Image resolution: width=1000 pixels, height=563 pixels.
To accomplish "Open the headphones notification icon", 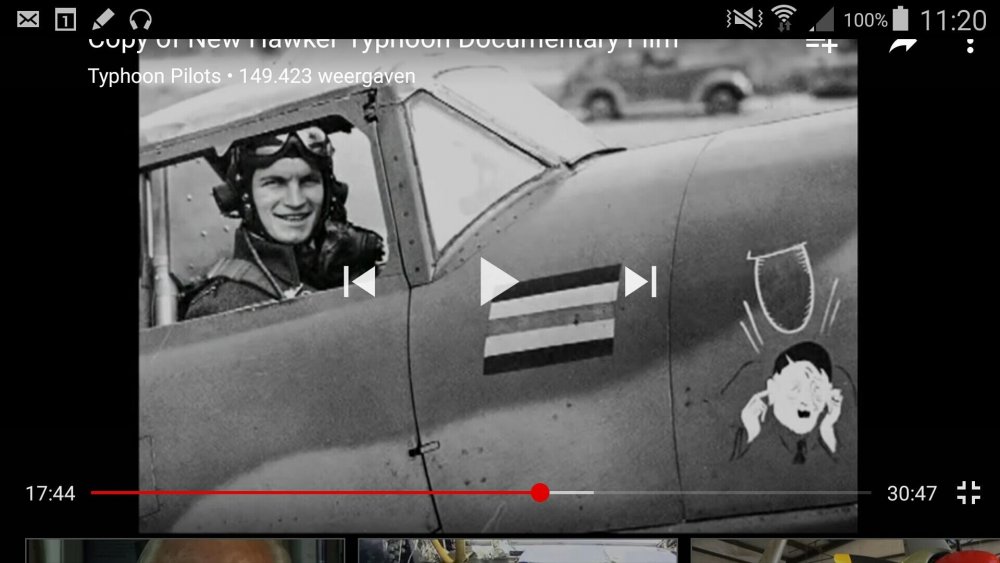I will pyautogui.click(x=140, y=20).
